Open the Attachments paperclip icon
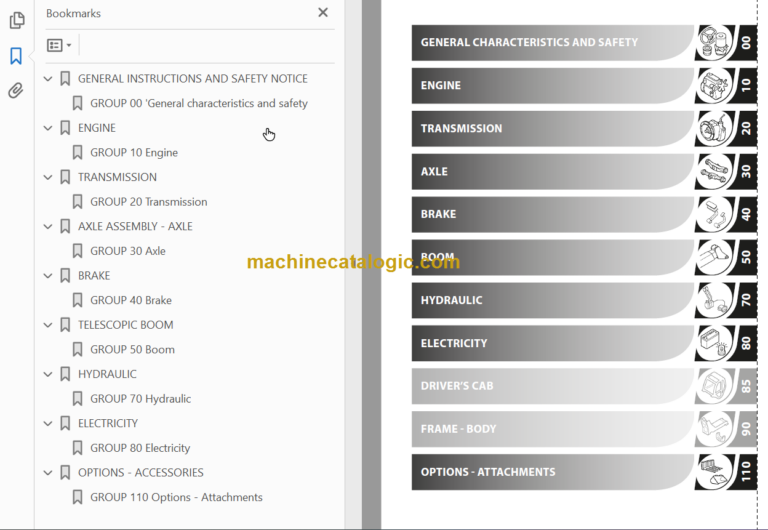This screenshot has height=530, width=768. pyautogui.click(x=16, y=91)
